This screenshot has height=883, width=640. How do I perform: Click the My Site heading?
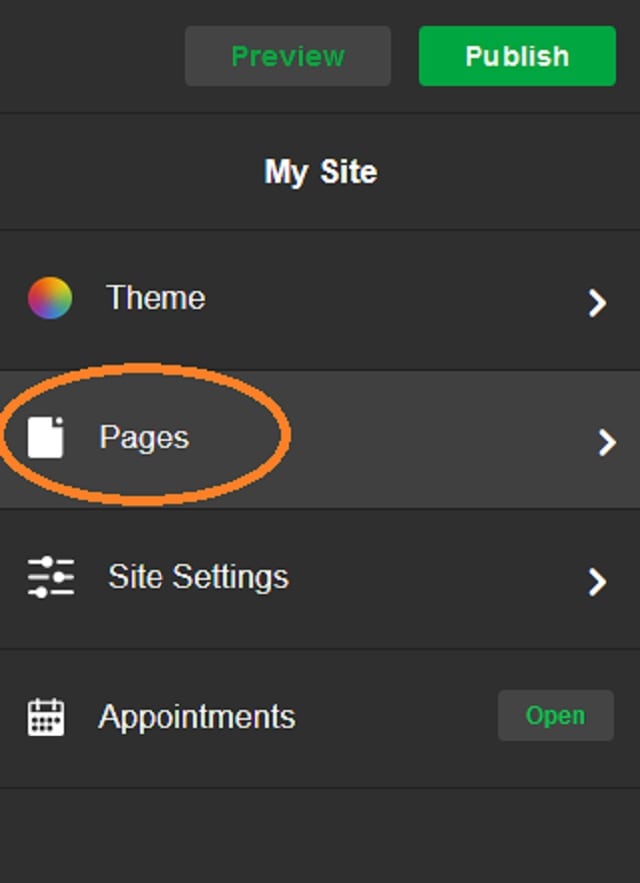(x=321, y=172)
